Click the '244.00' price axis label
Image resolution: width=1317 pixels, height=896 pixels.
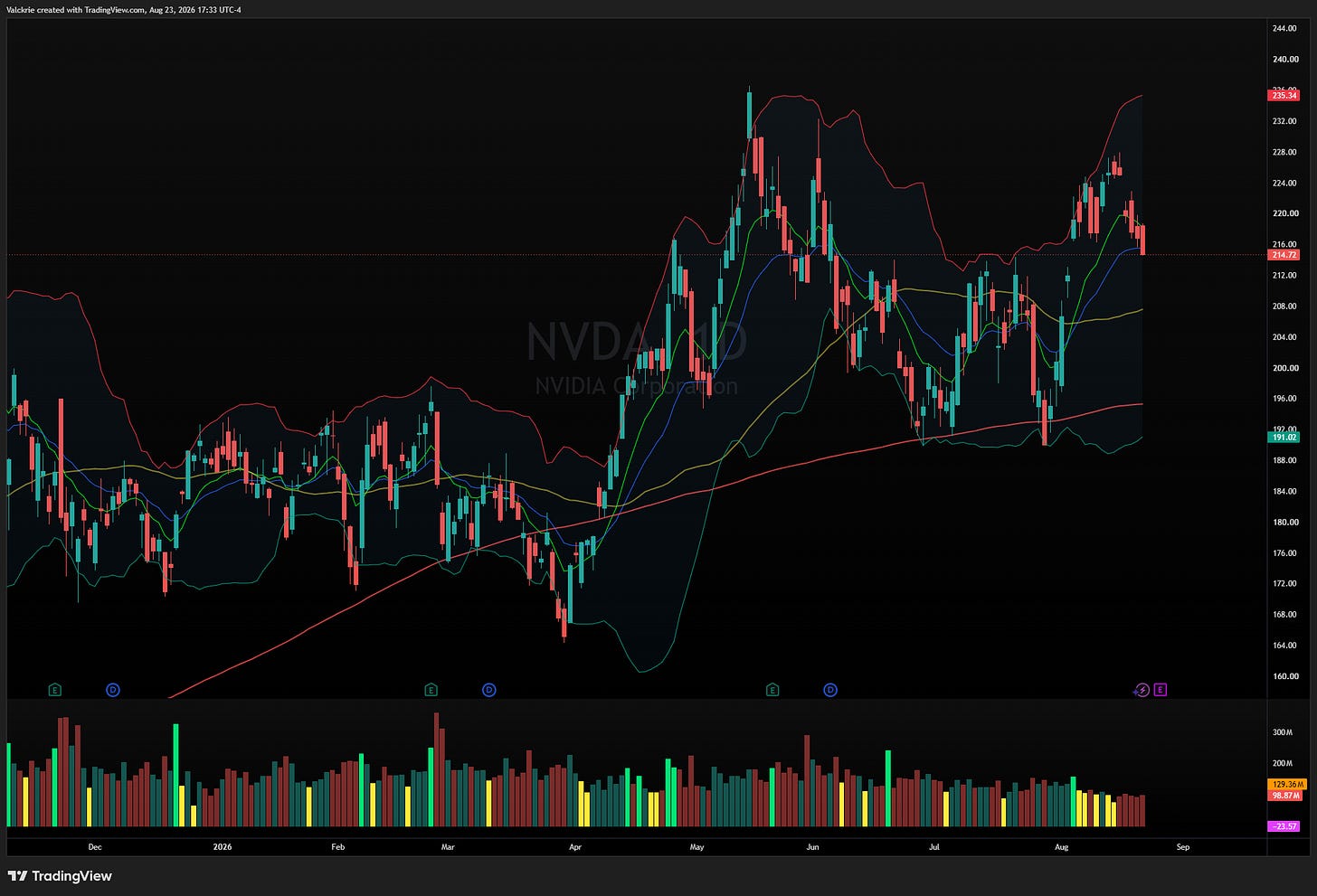pyautogui.click(x=1285, y=29)
